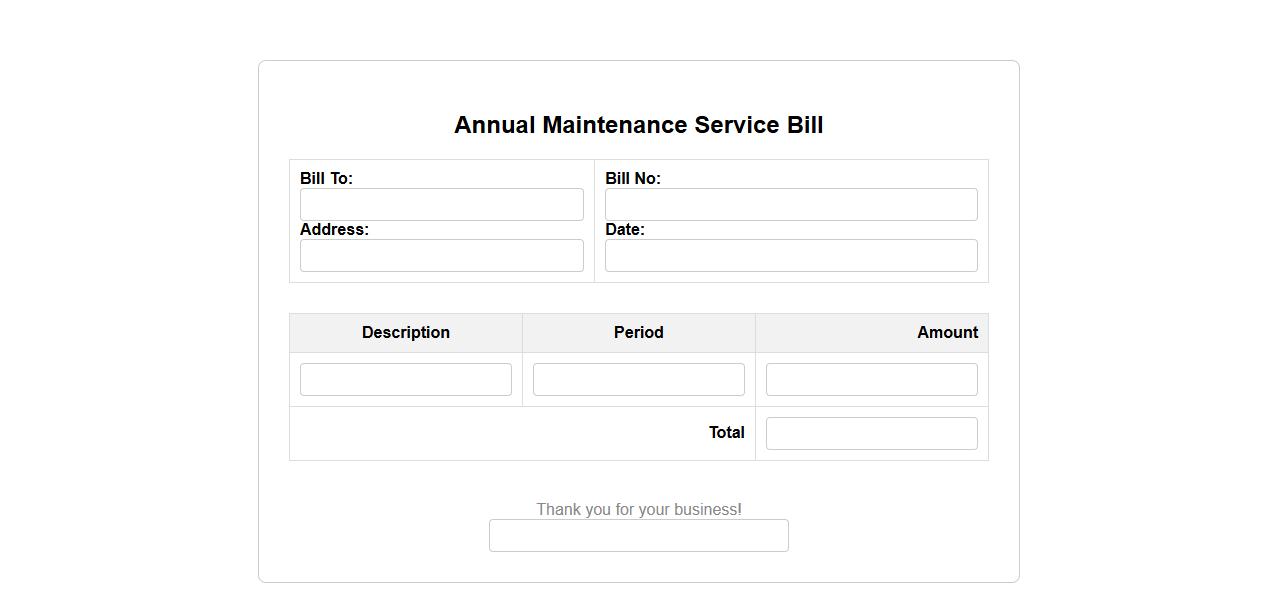Select the Period column header
Screen dimensions: 1278x601
(638, 332)
